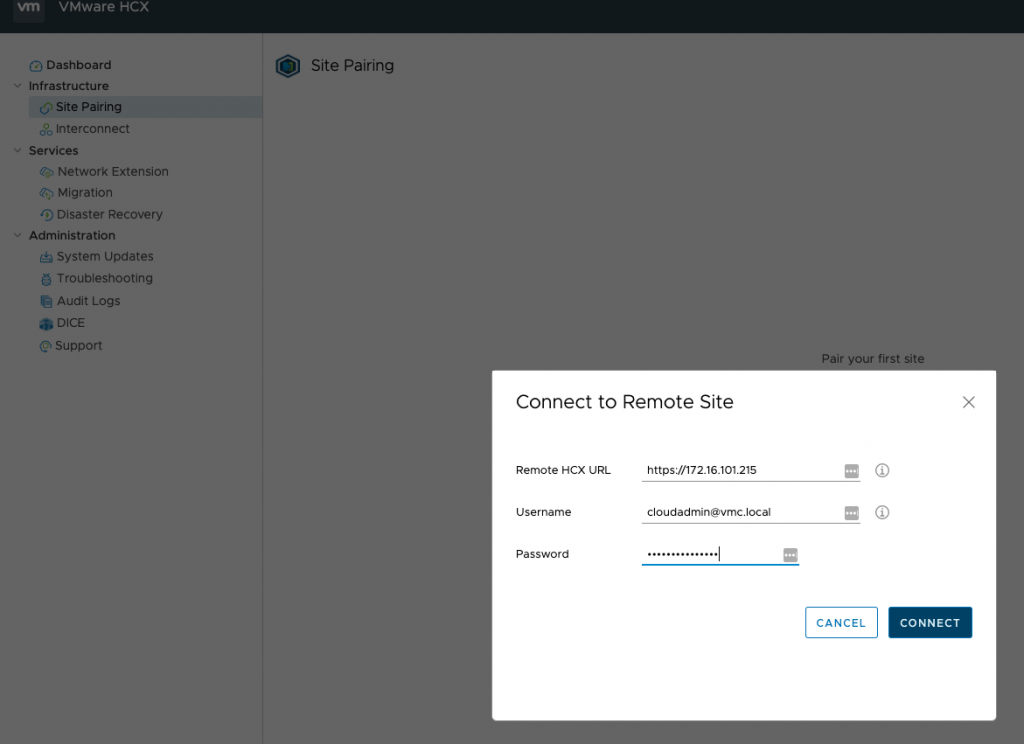
Task: Click the info icon beside Remote HCX URL
Action: (882, 470)
